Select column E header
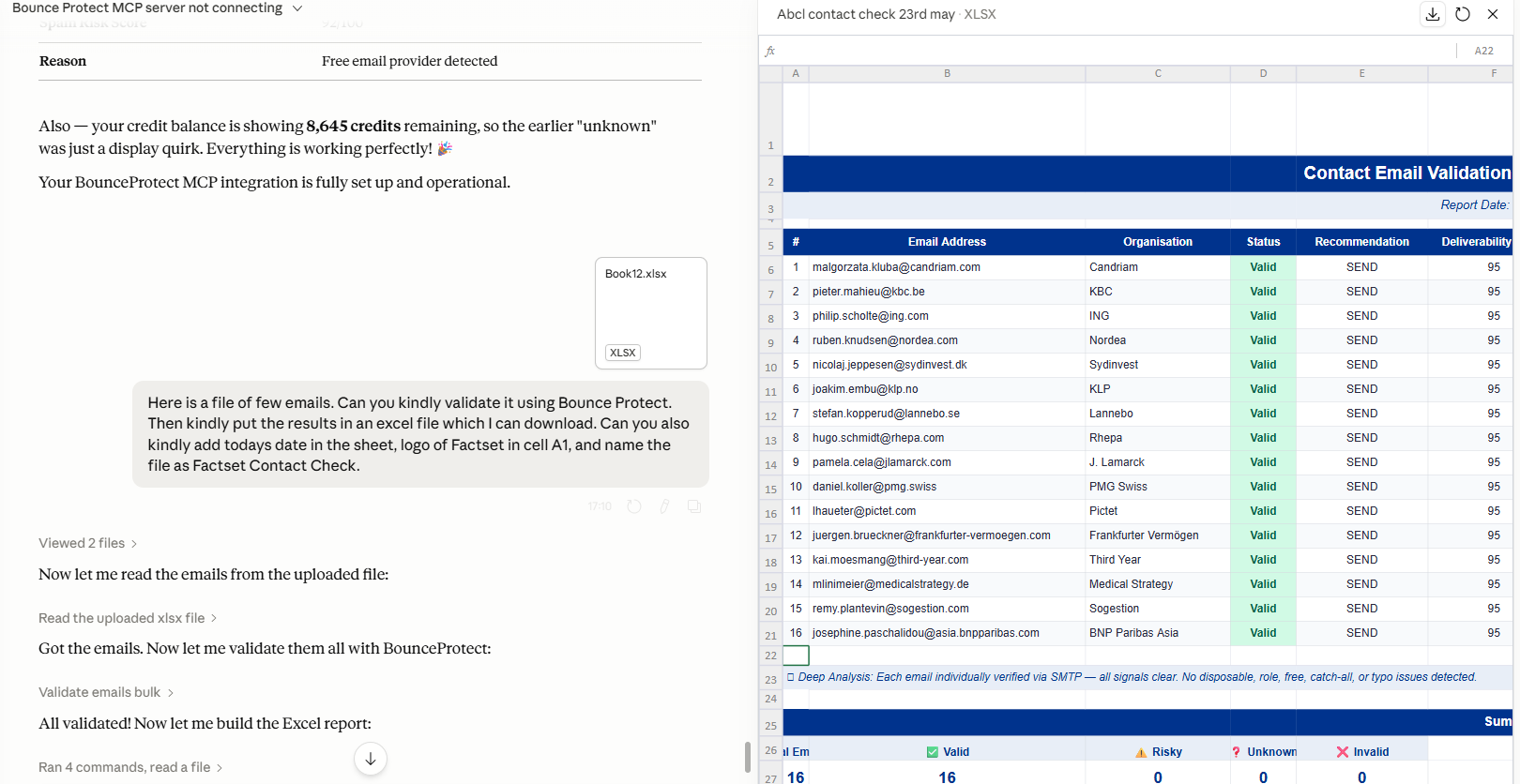The height and width of the screenshot is (784, 1520). tap(1361, 73)
